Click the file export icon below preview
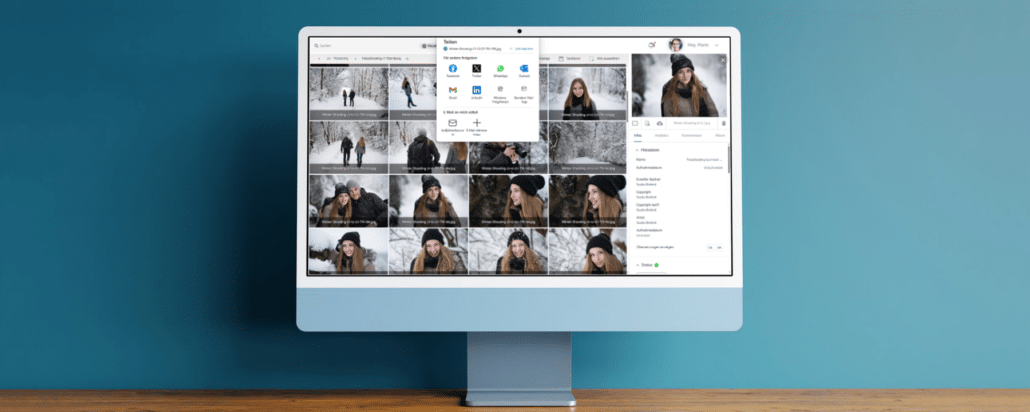 (647, 123)
